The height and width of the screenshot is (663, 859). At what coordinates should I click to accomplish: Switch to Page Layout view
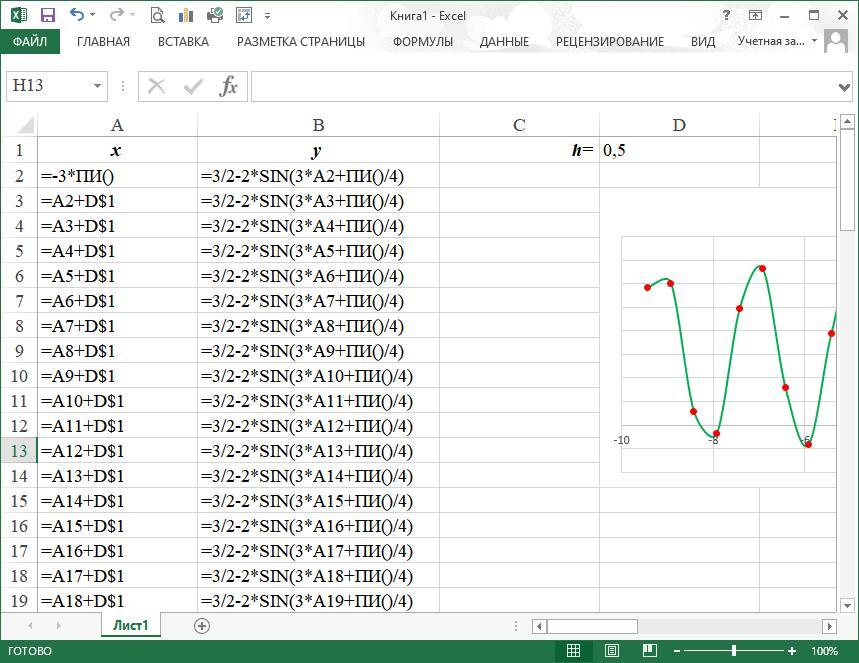click(x=610, y=651)
